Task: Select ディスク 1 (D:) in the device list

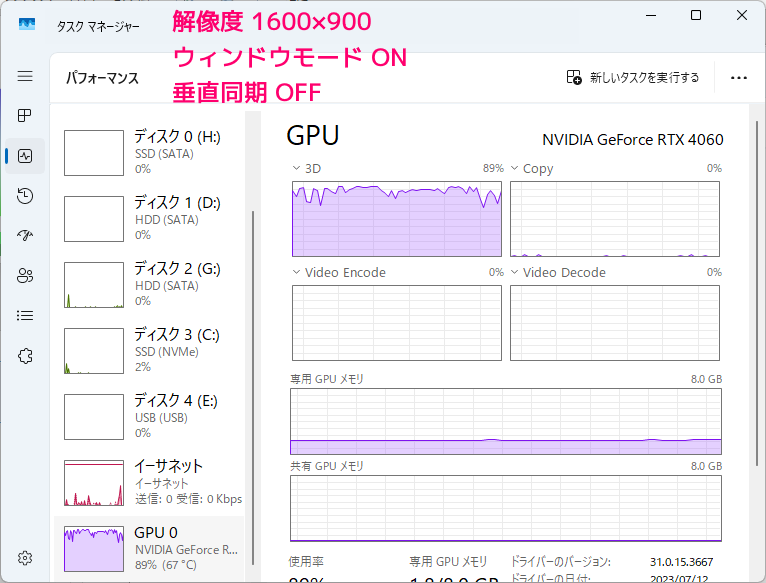Action: (149, 218)
